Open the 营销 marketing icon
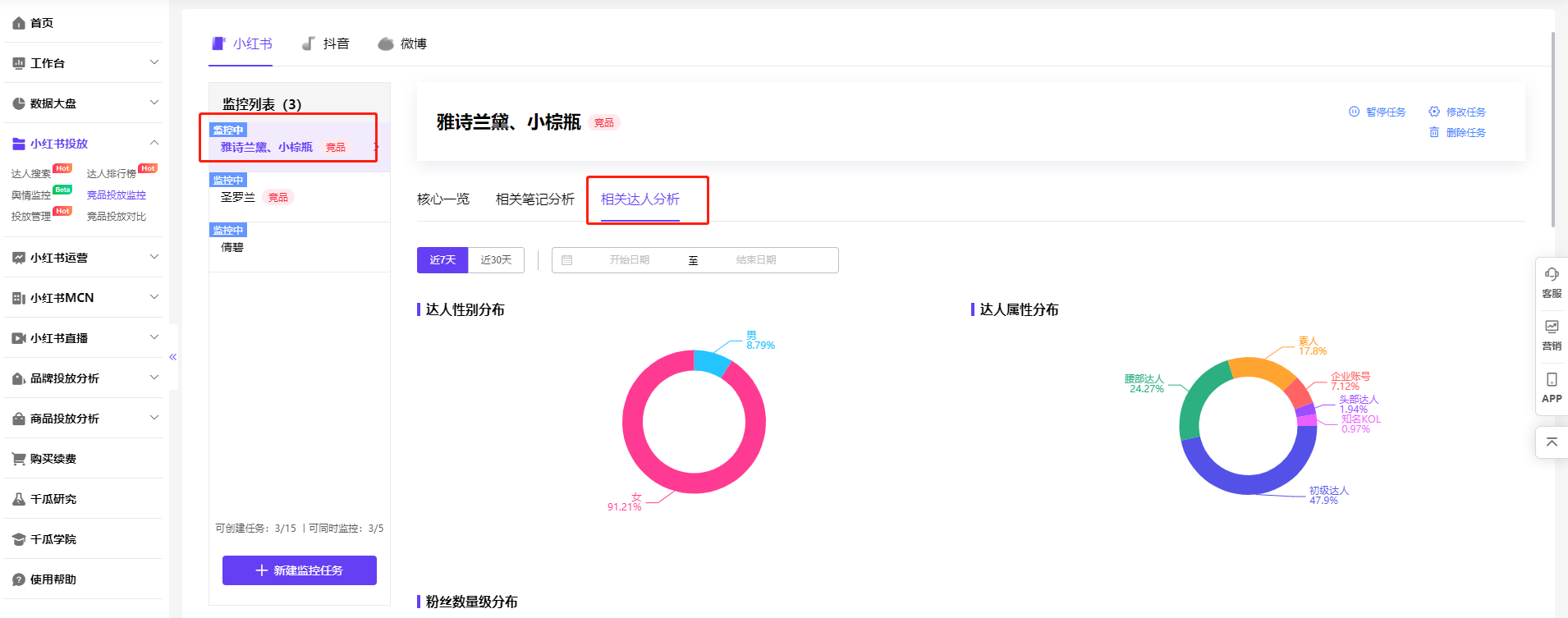The width and height of the screenshot is (1568, 618). pyautogui.click(x=1552, y=327)
